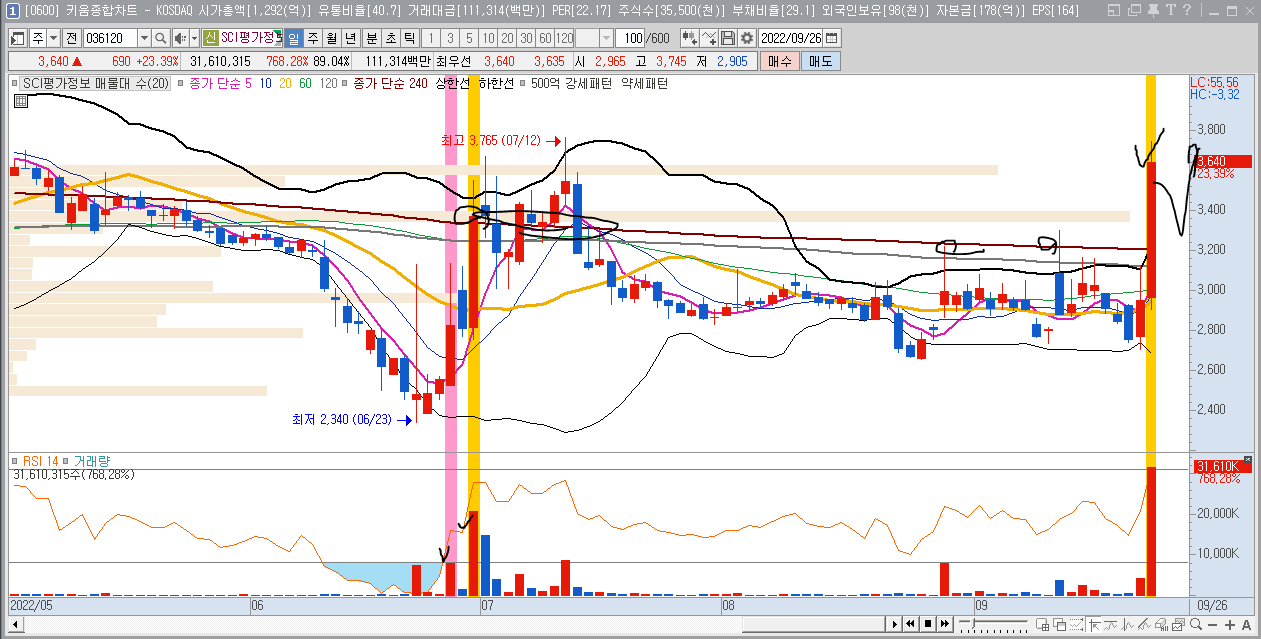The height and width of the screenshot is (639, 1261).
Task: Click the 10 interval button
Action: pyautogui.click(x=488, y=38)
